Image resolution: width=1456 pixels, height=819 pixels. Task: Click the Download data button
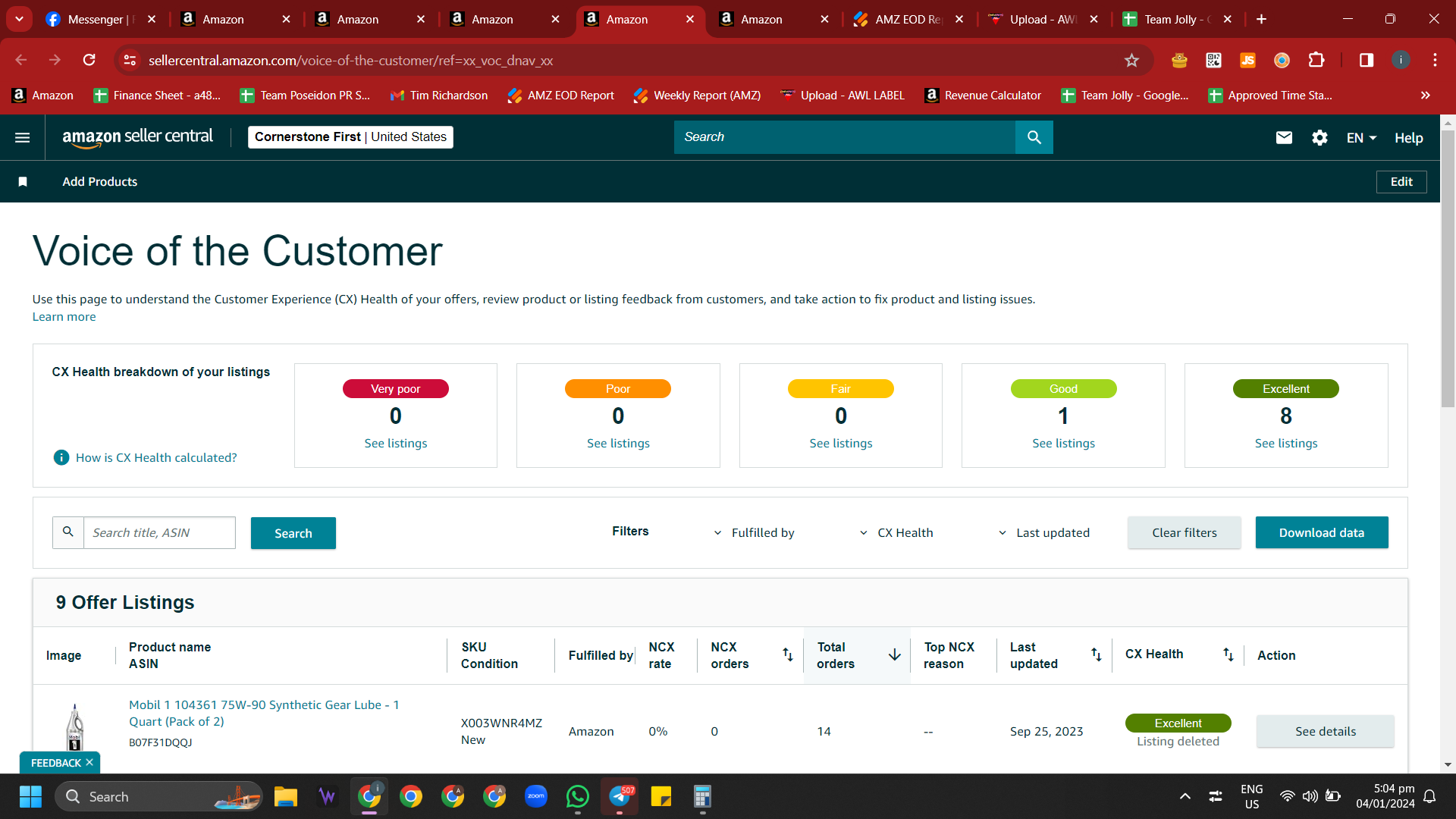point(1322,532)
